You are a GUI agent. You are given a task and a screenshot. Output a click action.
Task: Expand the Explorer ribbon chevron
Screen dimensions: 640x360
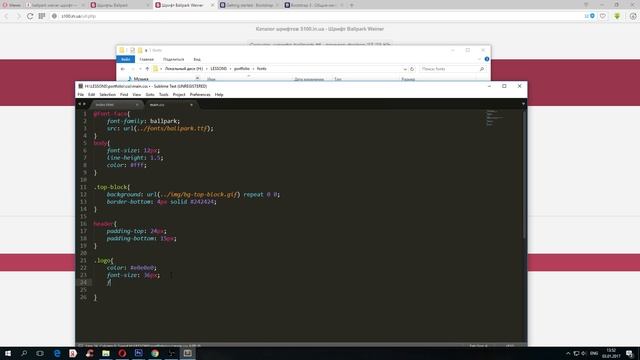point(479,59)
